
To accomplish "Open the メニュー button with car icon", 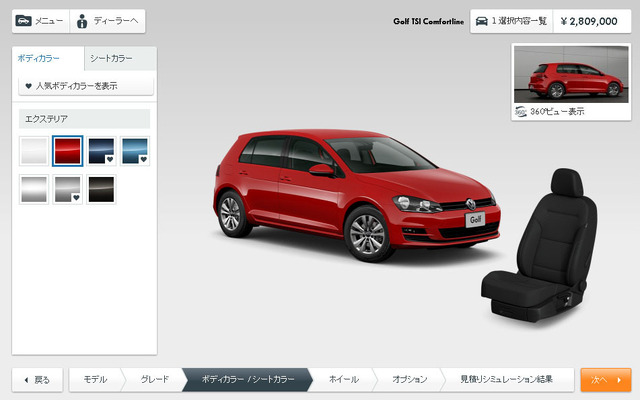I will point(41,21).
